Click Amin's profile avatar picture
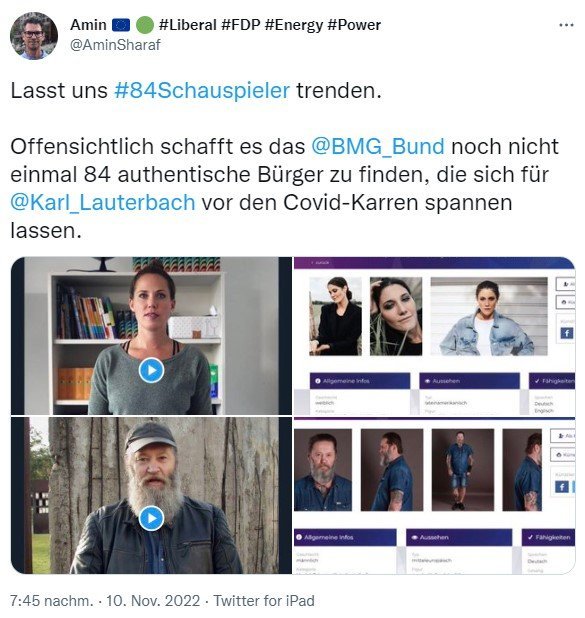 (x=34, y=36)
